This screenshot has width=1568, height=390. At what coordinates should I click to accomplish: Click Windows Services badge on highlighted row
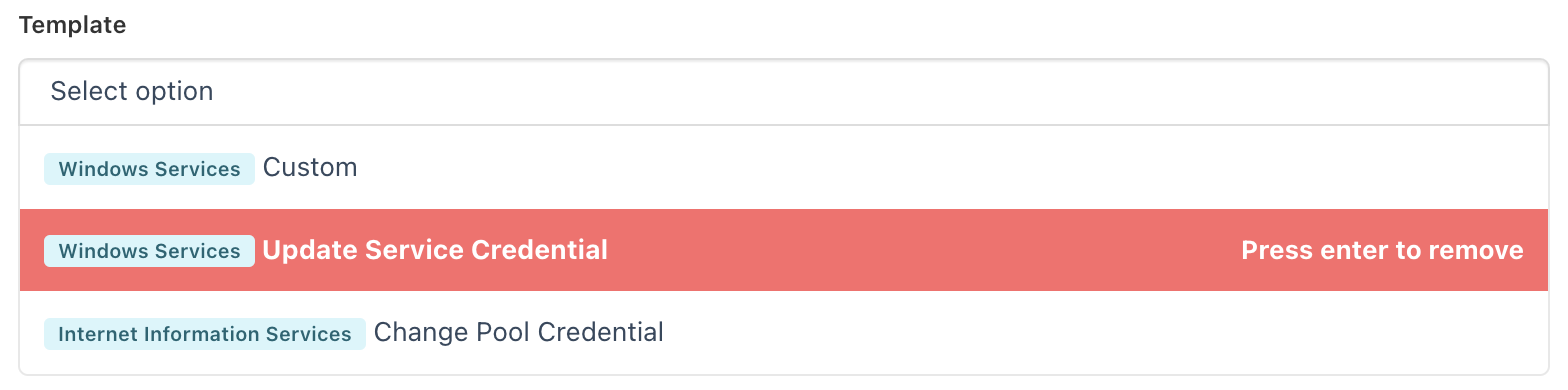(x=149, y=251)
